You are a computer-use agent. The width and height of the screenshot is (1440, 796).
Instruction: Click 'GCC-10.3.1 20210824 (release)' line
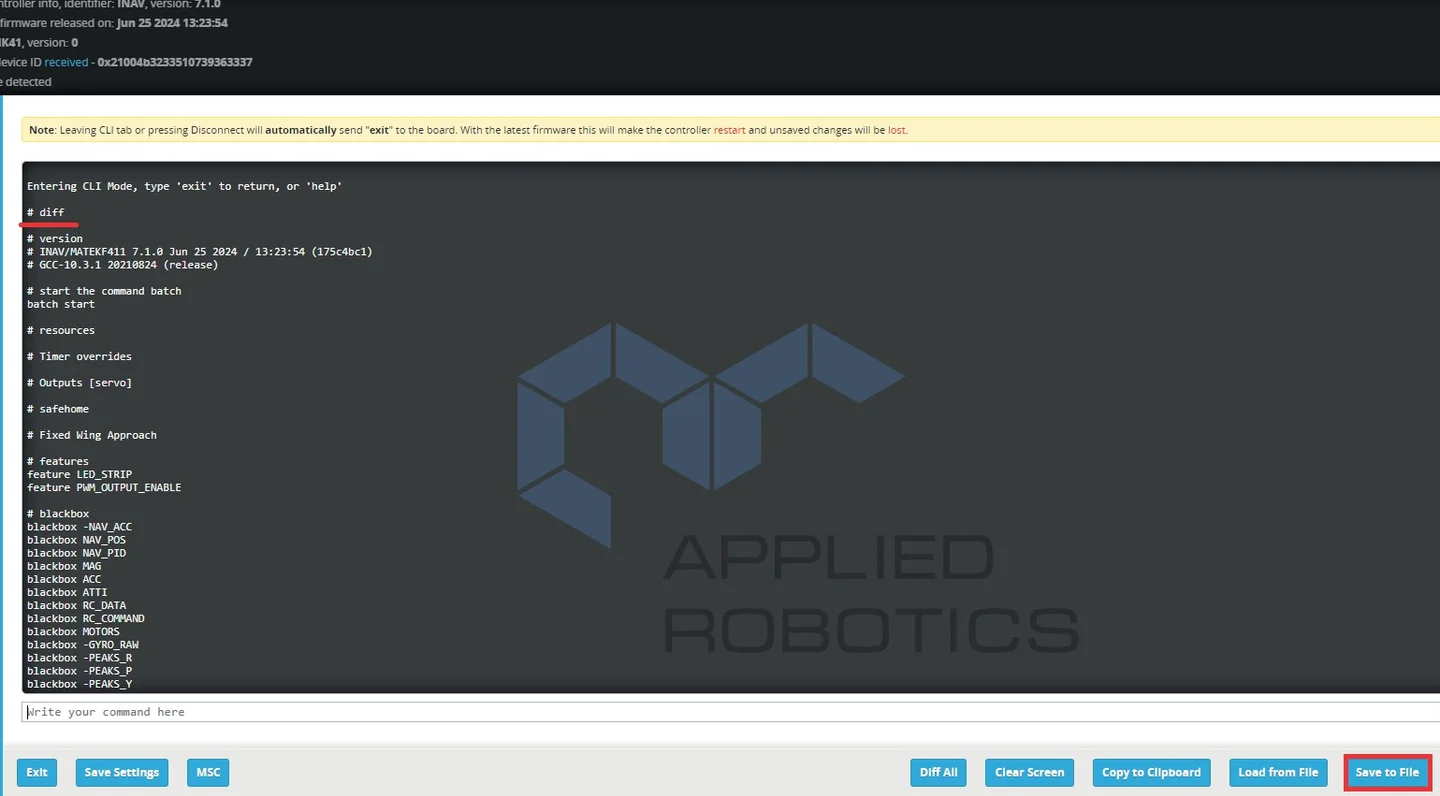tap(123, 265)
